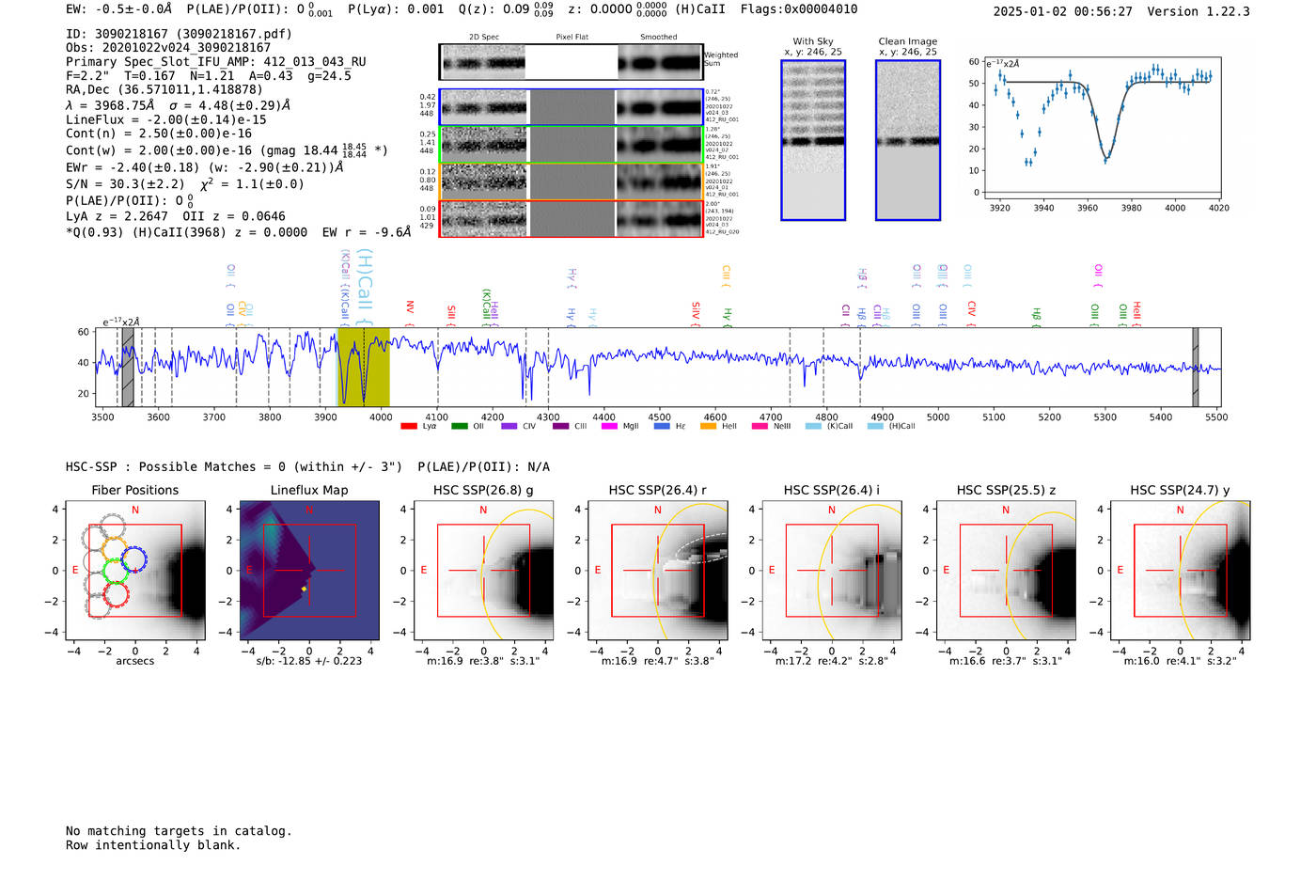Screen dimensions: 1316x896
Task: Click the 'LyA z = 2.2647' text
Action: [x=117, y=216]
